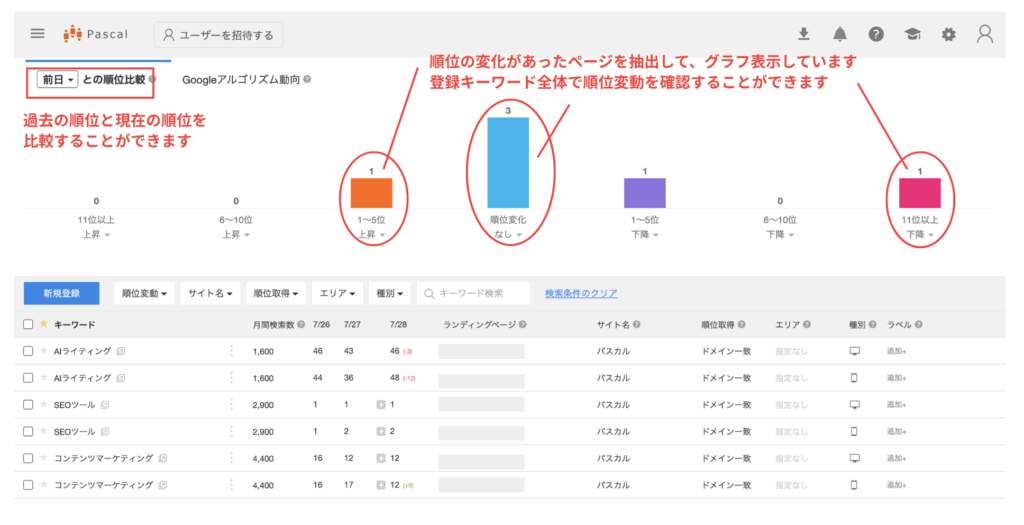Click the 7/26 date column header

point(321,325)
